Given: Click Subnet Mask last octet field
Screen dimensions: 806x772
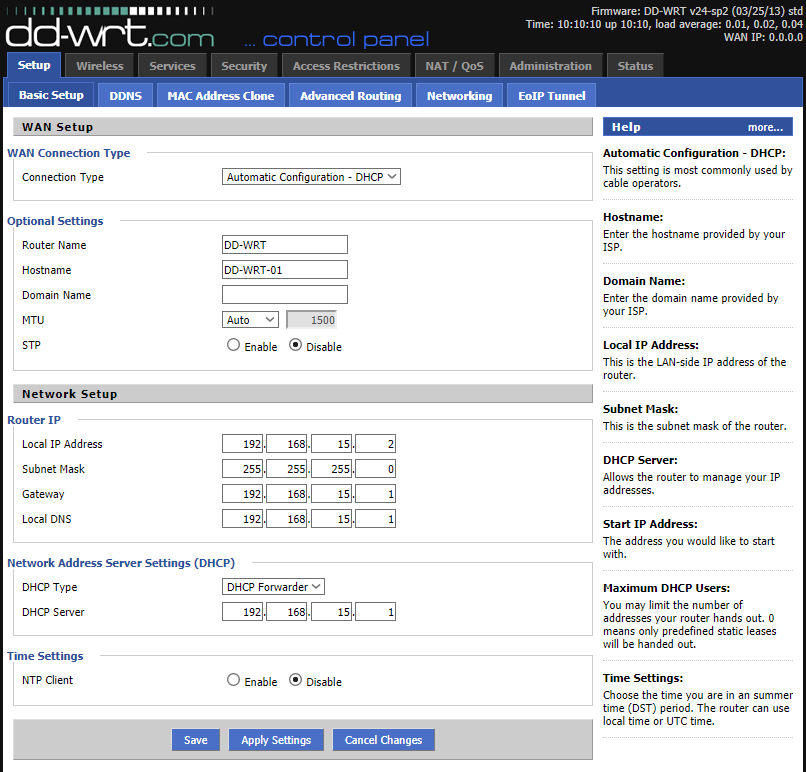Looking at the screenshot, I should (x=375, y=469).
